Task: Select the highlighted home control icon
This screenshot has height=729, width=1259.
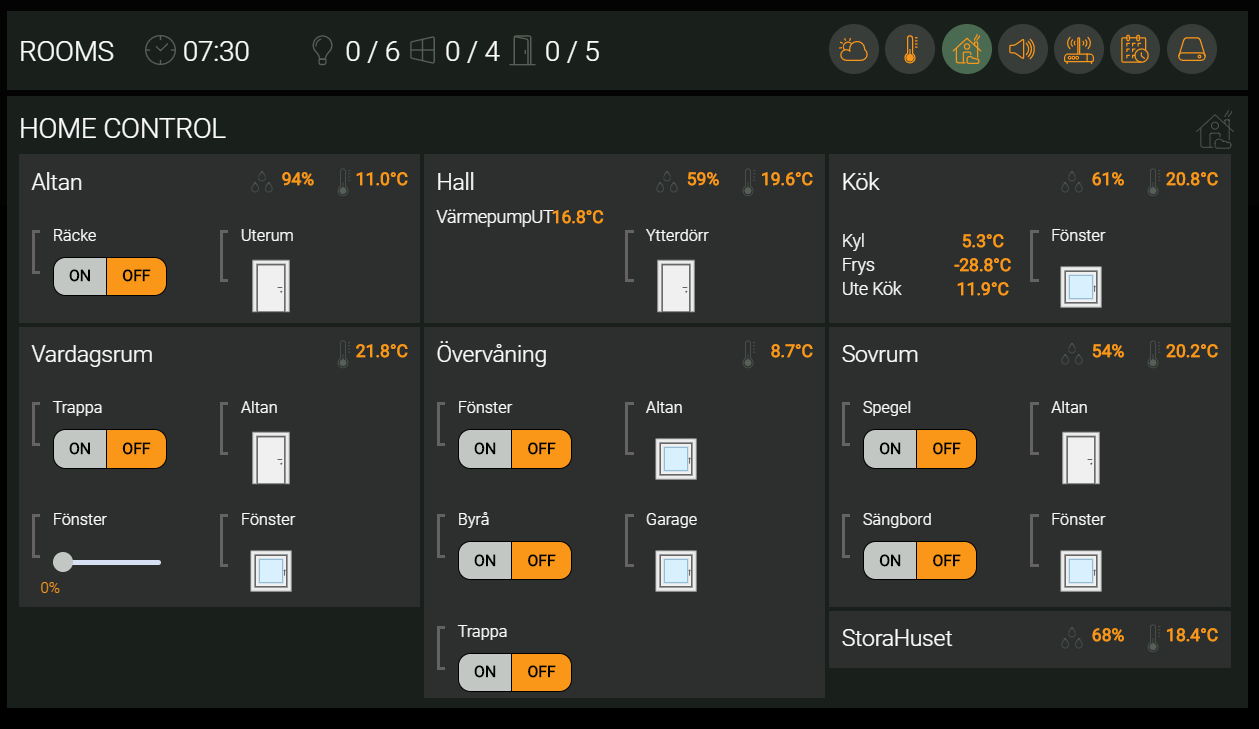Action: (966, 50)
